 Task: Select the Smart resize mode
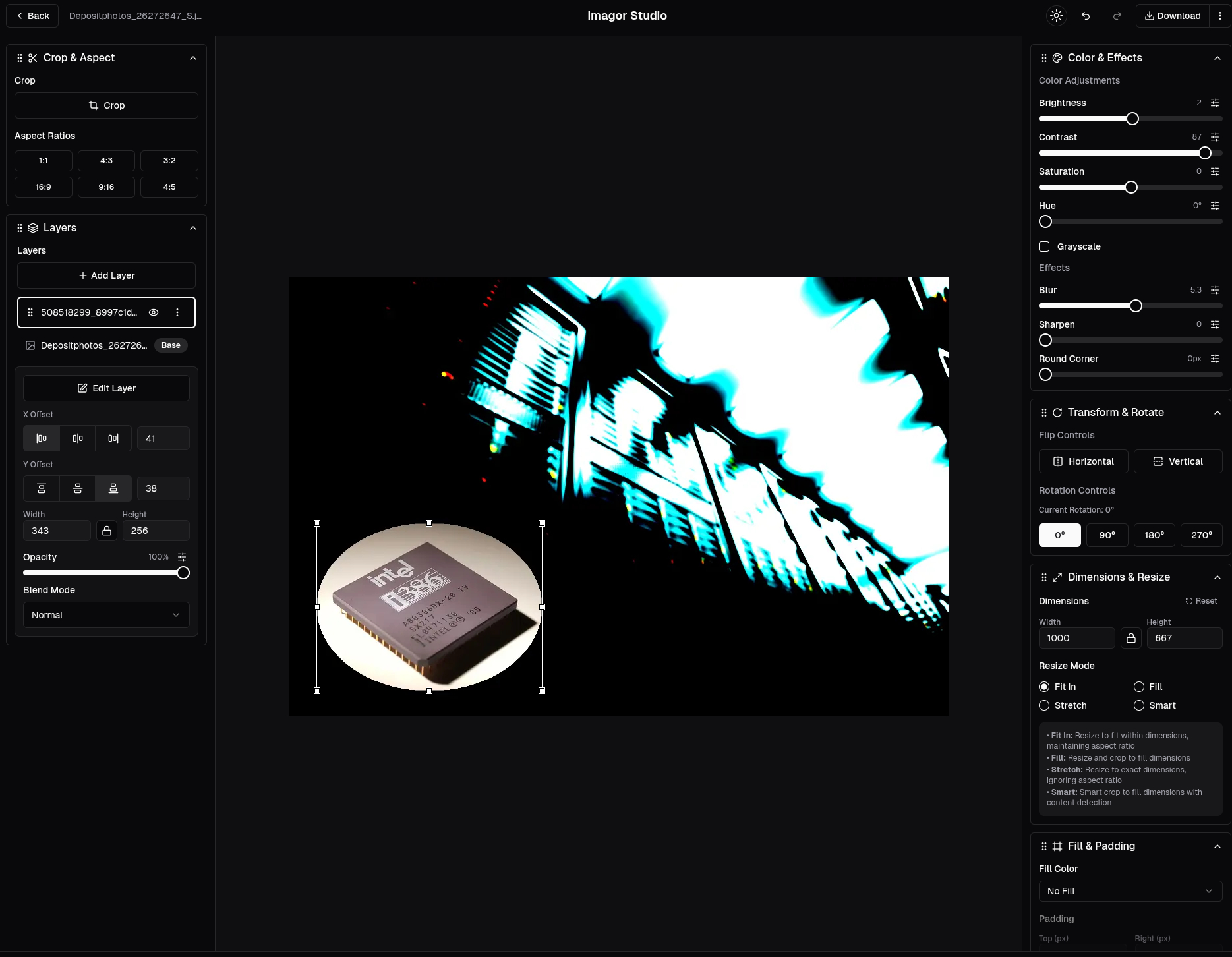[x=1139, y=705]
